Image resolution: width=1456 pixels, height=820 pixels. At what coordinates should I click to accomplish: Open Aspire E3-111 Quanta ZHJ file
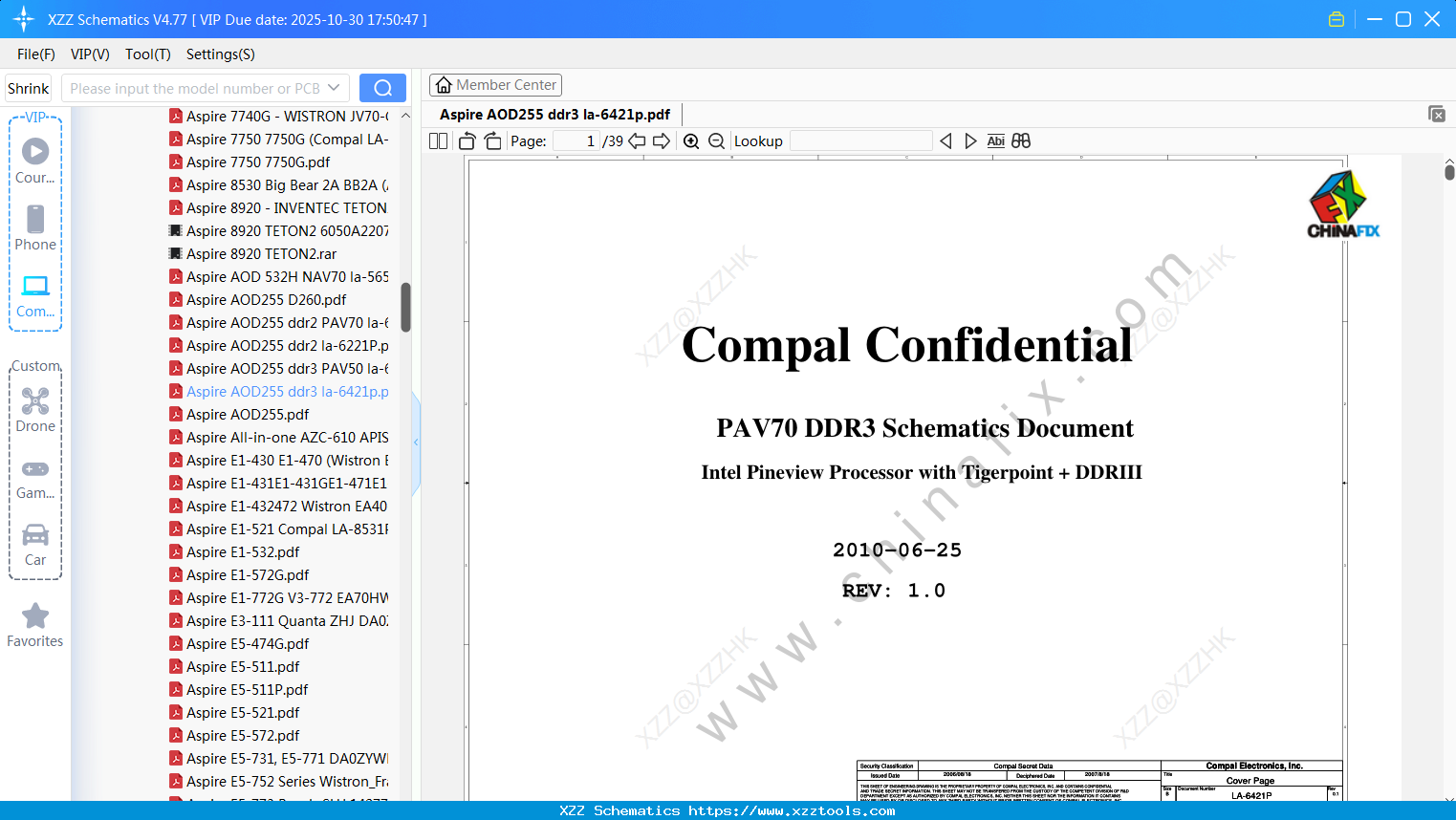pos(279,621)
